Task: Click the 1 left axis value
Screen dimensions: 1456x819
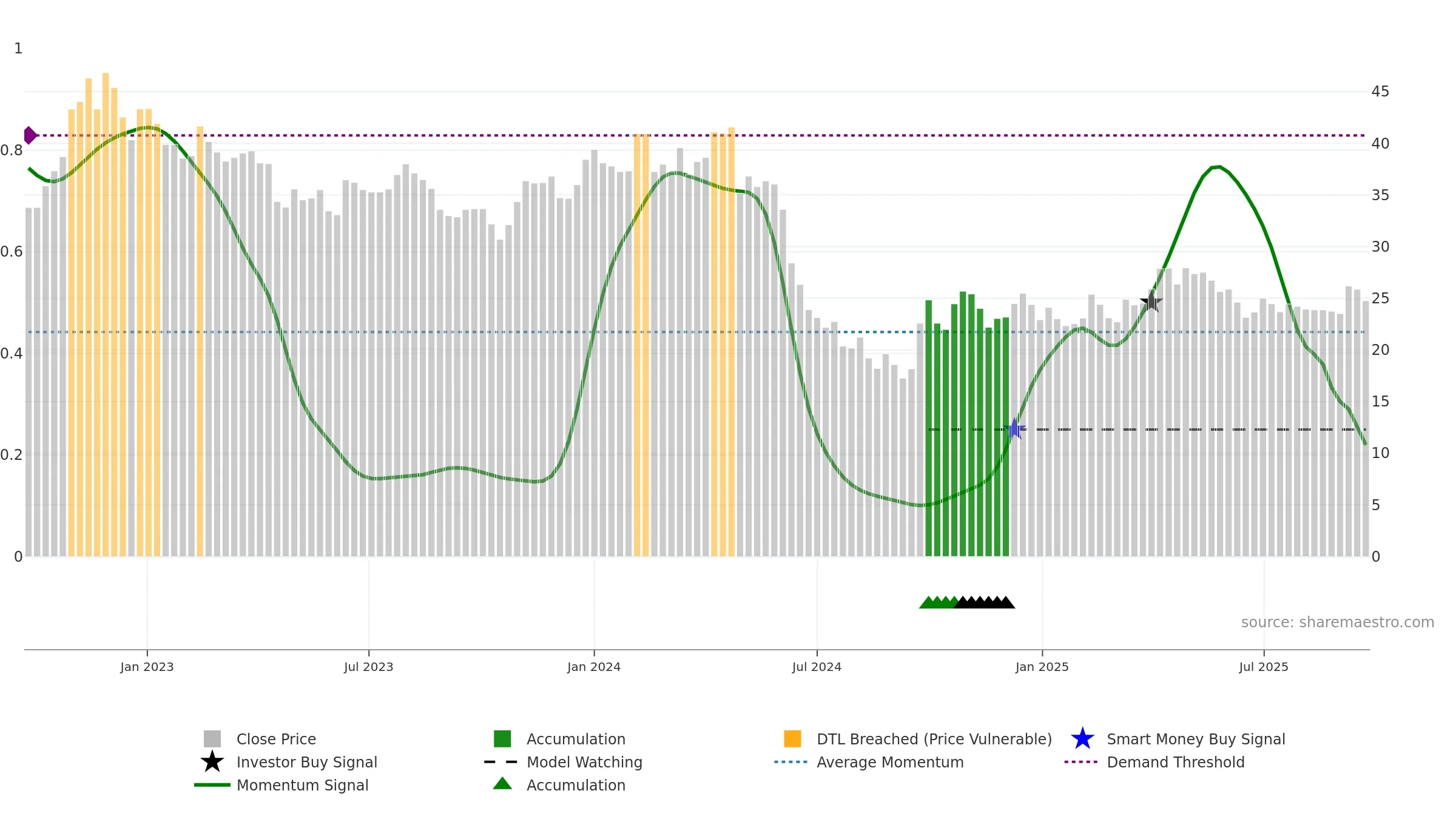Action: click(18, 49)
